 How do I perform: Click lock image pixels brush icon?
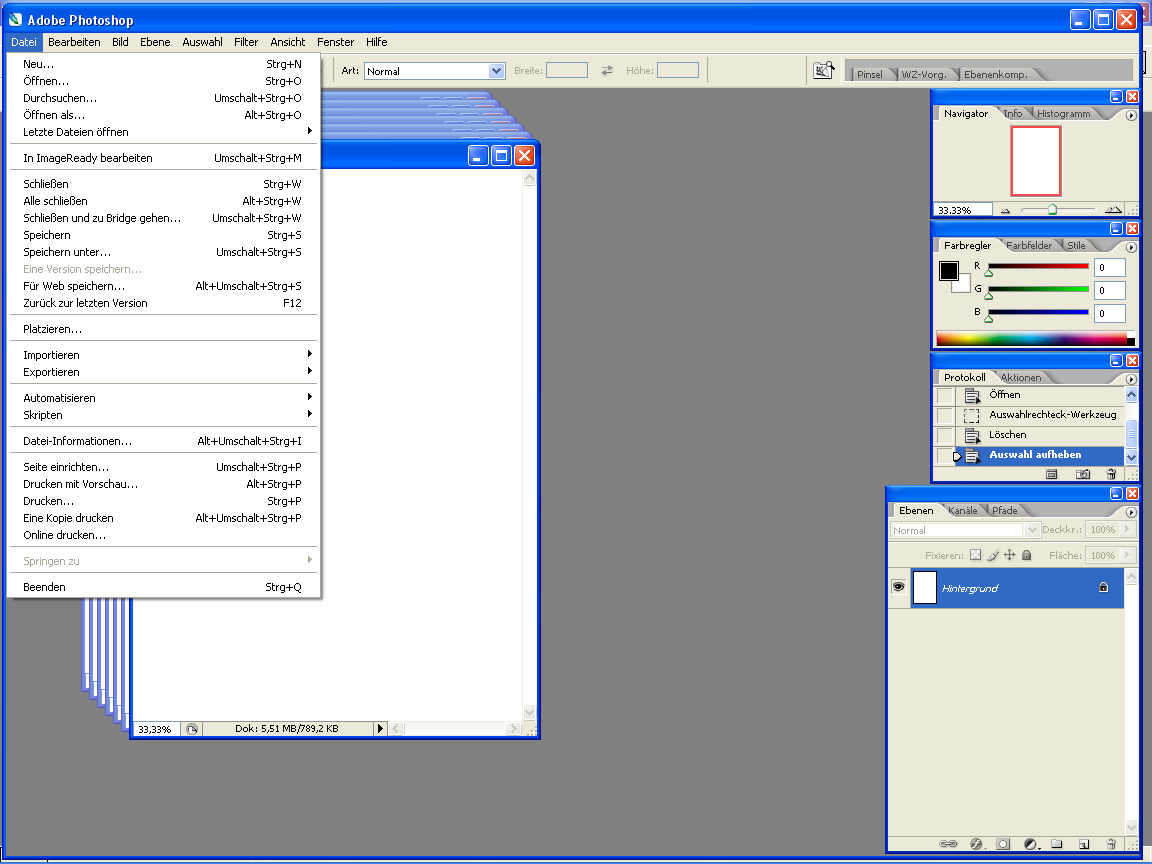click(x=993, y=555)
